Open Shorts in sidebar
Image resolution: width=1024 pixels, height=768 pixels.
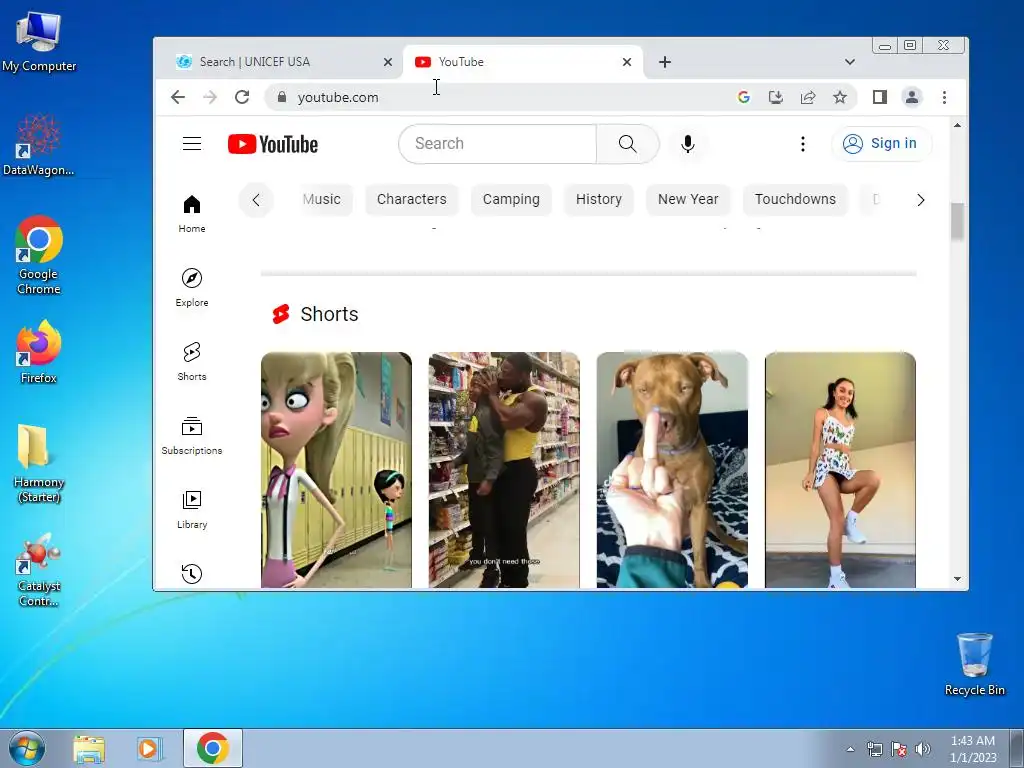pyautogui.click(x=192, y=361)
